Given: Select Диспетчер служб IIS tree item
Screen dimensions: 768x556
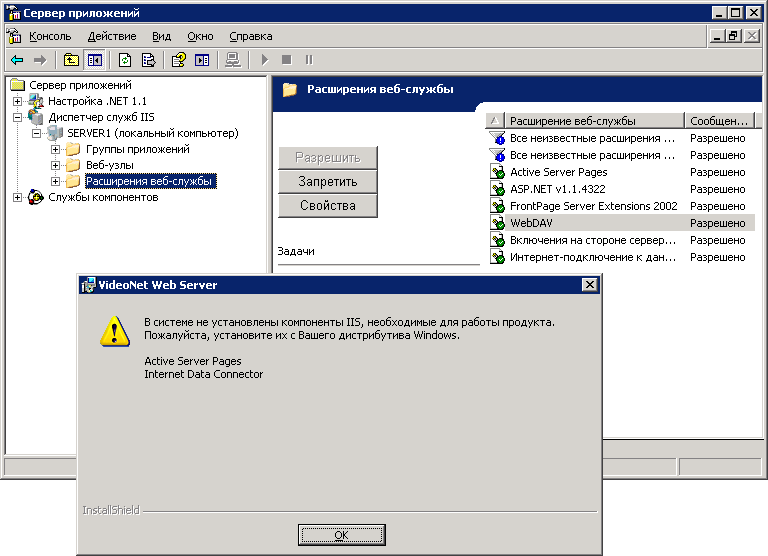Looking at the screenshot, I should point(101,118).
